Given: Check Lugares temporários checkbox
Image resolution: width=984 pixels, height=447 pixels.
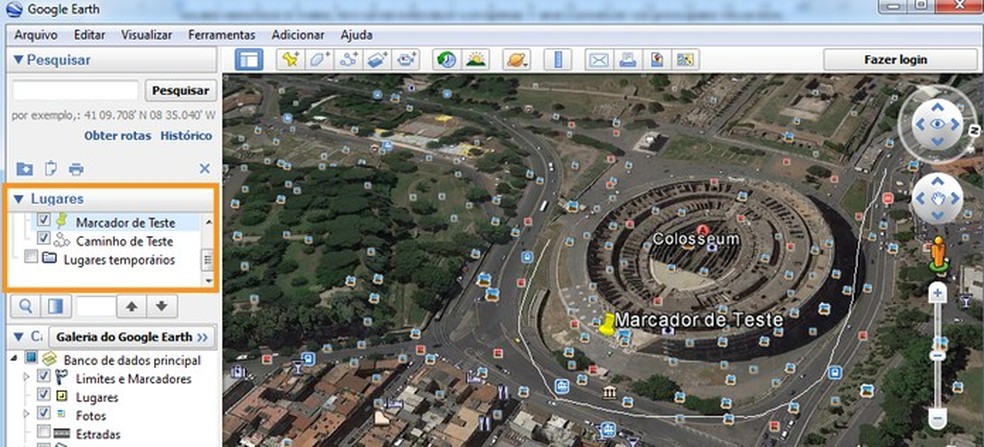Looking at the screenshot, I should [x=31, y=257].
